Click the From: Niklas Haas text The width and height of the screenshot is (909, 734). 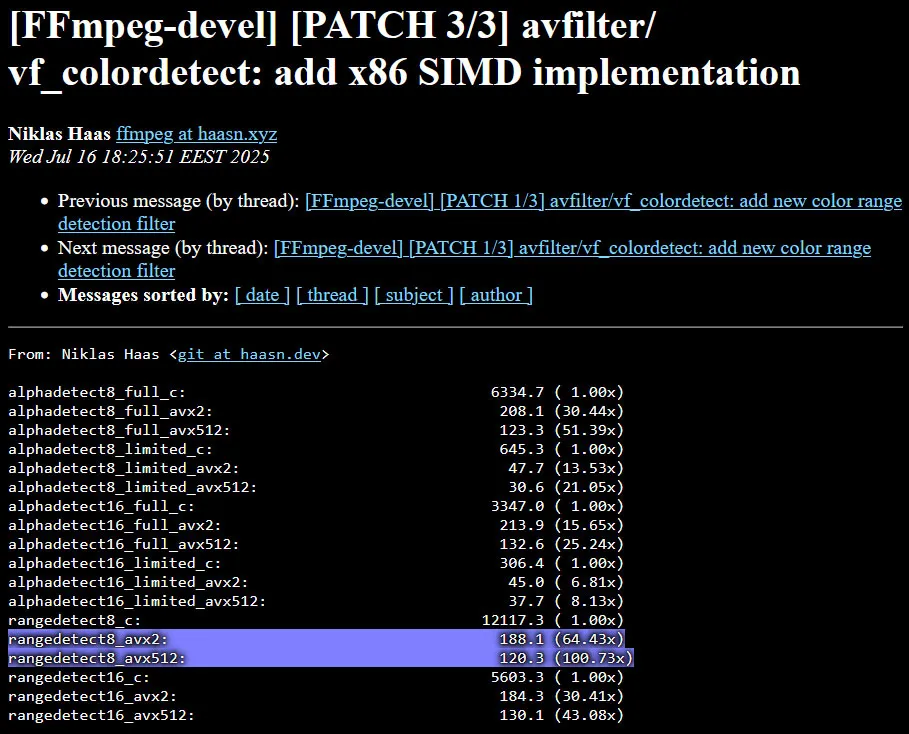83,354
